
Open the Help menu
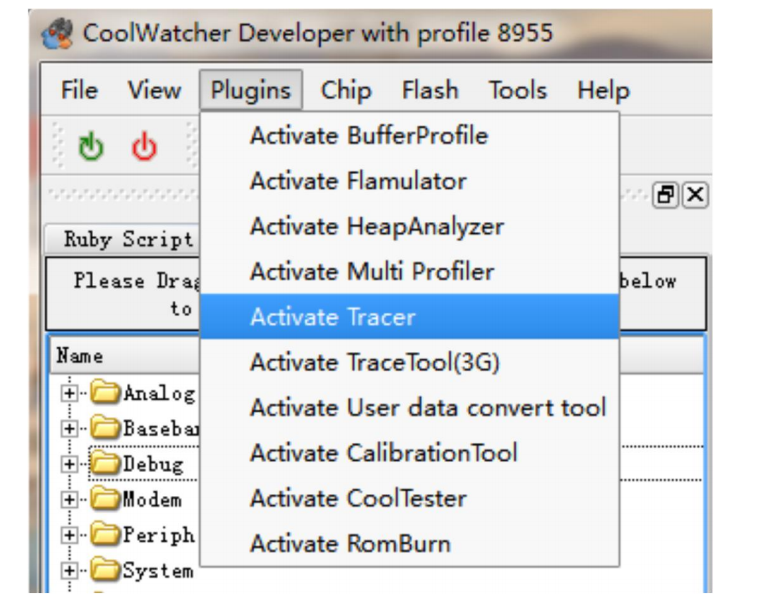point(603,90)
